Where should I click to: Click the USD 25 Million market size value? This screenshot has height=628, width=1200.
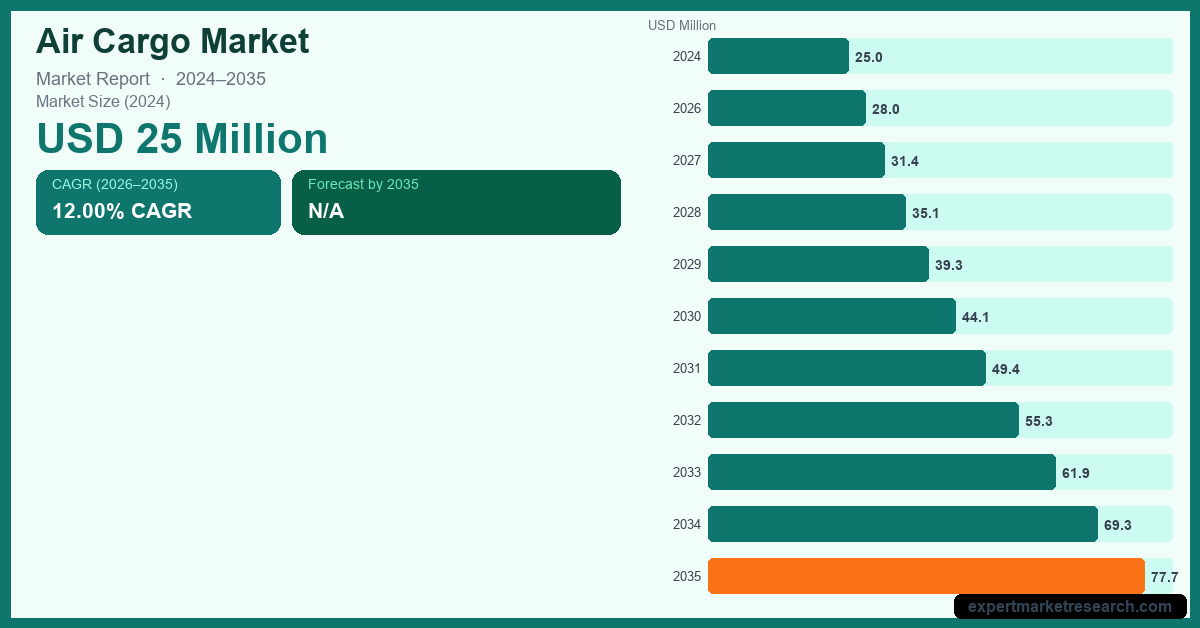(x=182, y=139)
